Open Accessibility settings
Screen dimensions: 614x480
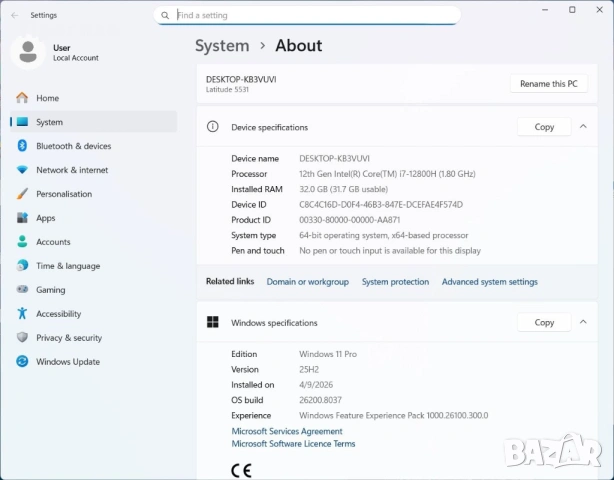(94, 313)
